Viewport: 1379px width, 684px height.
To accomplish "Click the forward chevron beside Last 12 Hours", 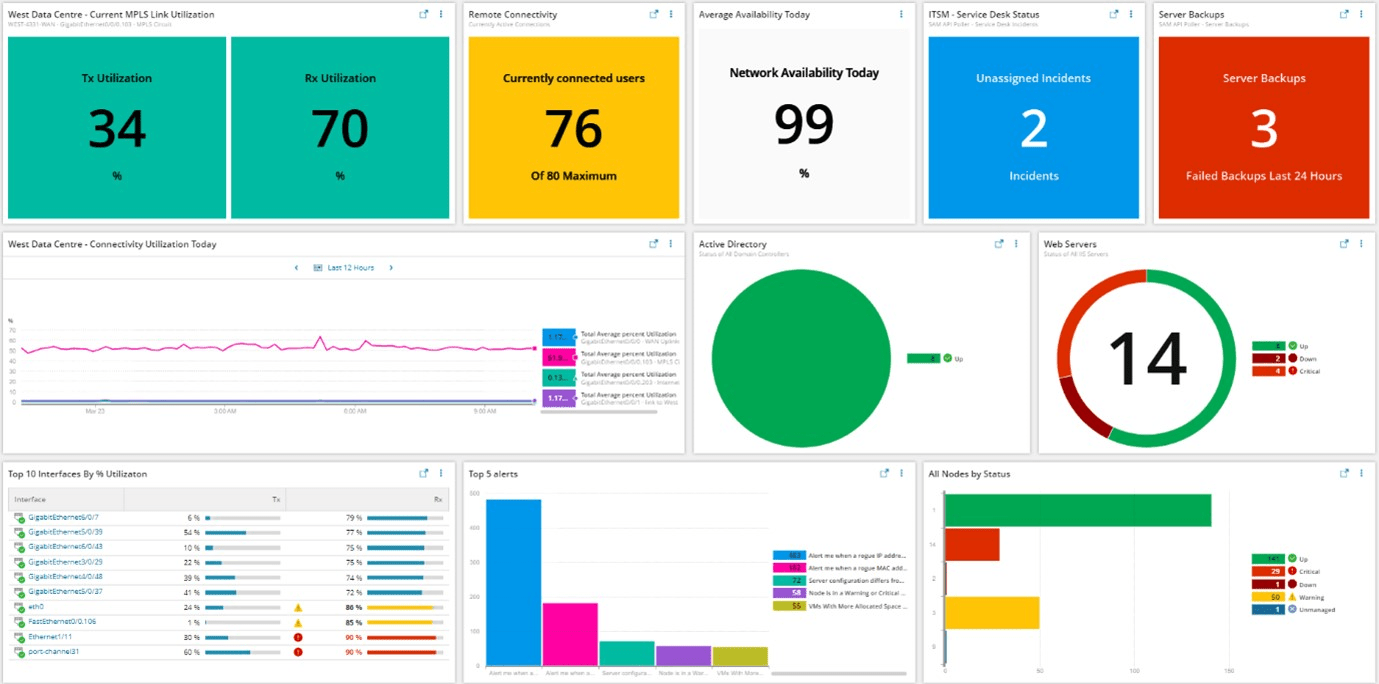I will pyautogui.click(x=391, y=267).
